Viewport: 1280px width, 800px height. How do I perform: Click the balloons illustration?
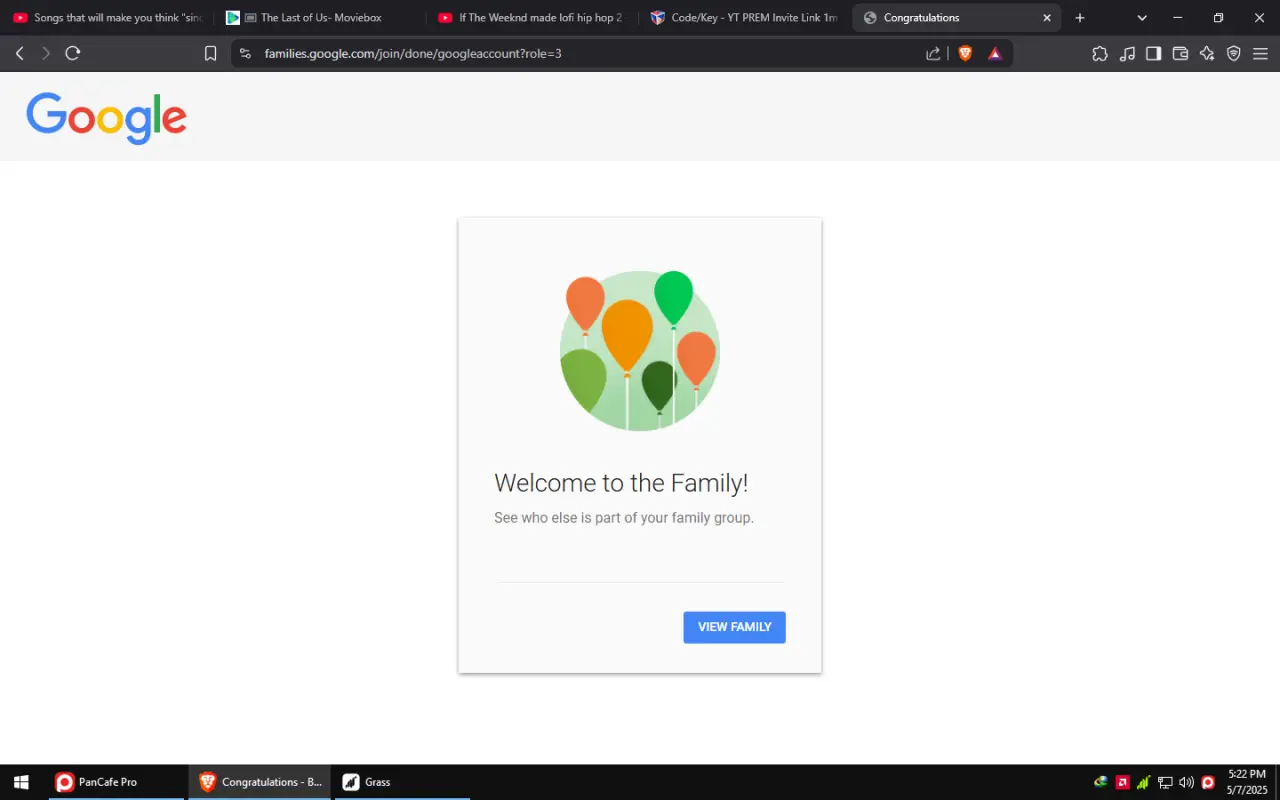(640, 351)
